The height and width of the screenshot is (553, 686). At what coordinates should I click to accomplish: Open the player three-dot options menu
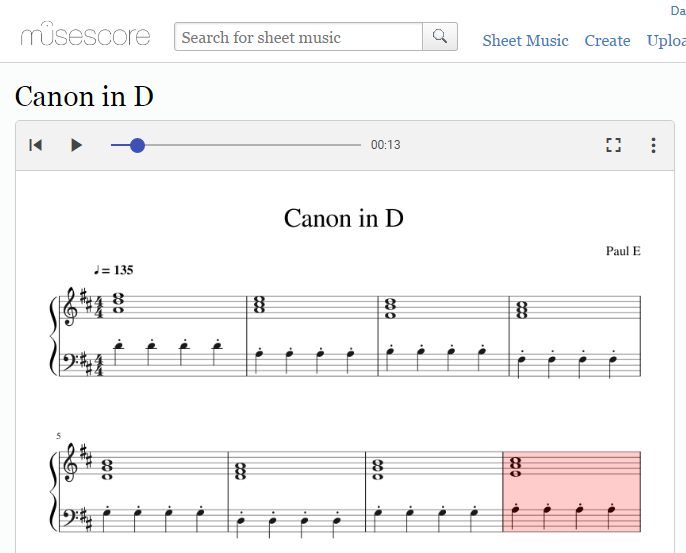[653, 145]
